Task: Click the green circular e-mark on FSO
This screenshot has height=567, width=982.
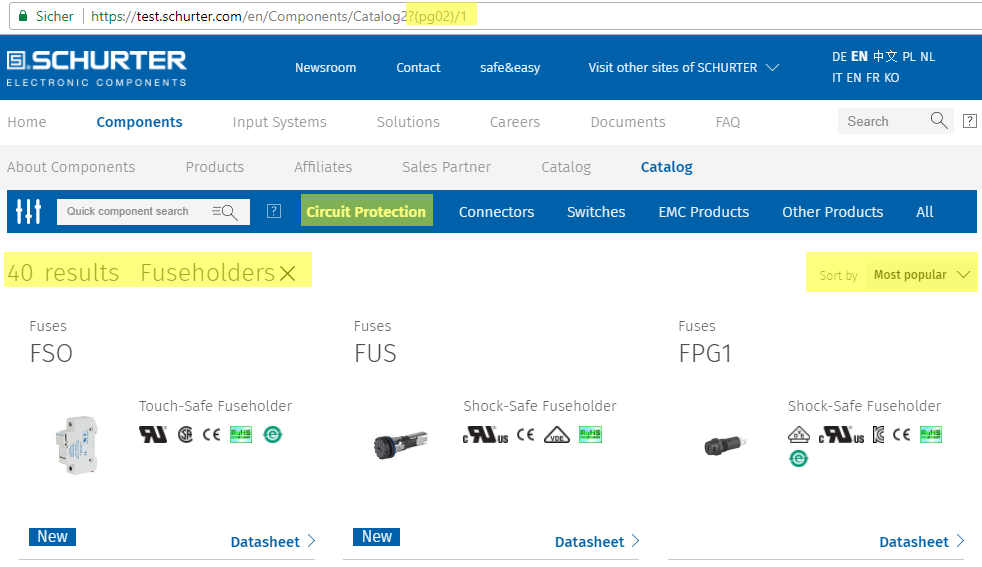Action: [272, 434]
